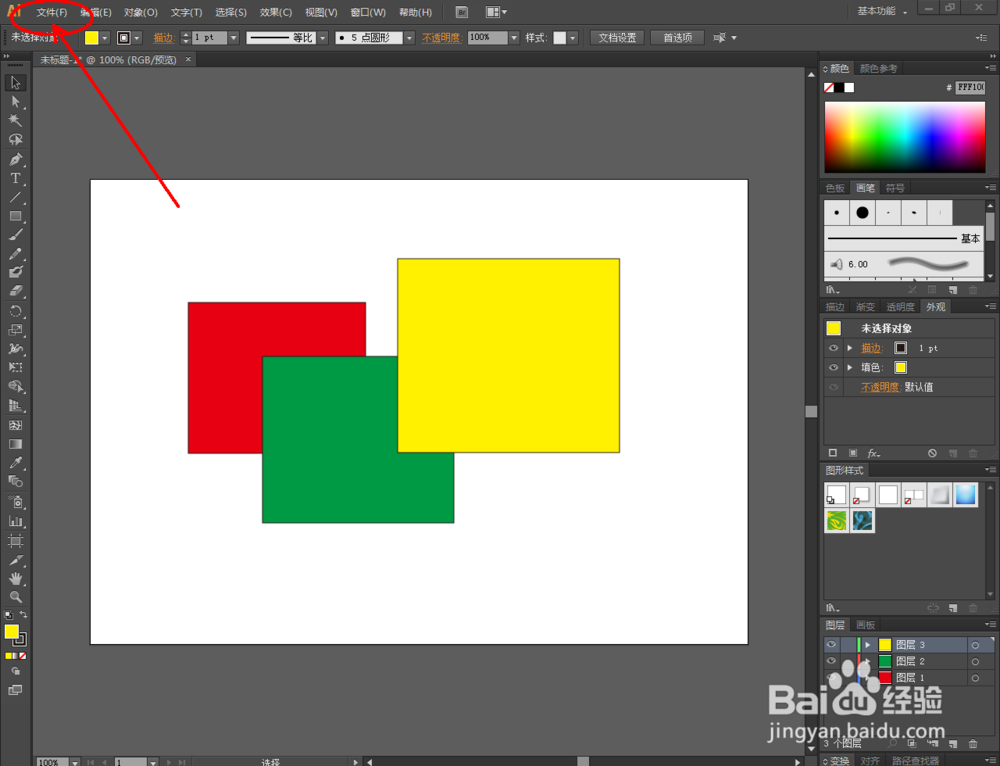Select the Column Graph tool
Screen dimensions: 1000x766
[x=15, y=521]
